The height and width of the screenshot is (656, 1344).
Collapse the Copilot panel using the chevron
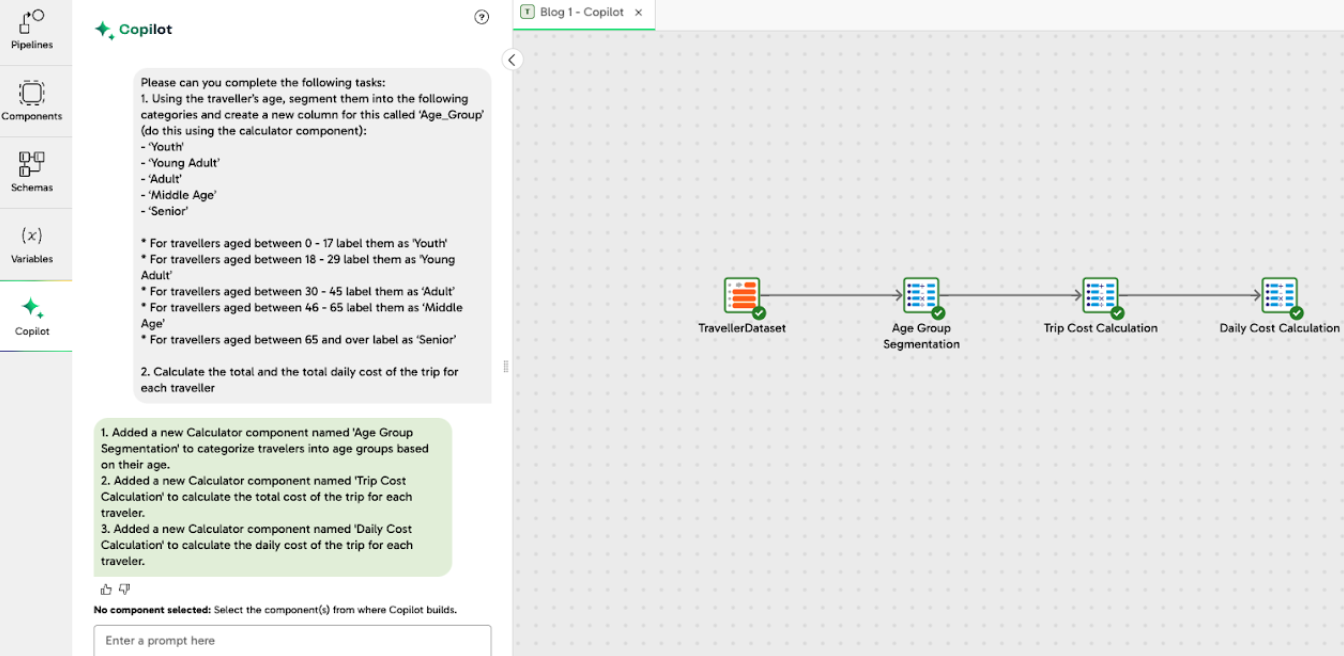tap(512, 59)
